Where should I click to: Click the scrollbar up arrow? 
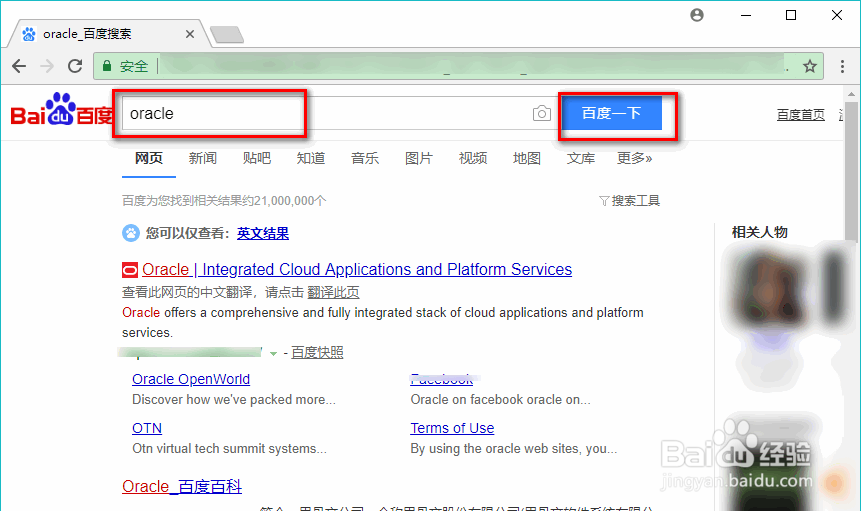click(x=851, y=94)
